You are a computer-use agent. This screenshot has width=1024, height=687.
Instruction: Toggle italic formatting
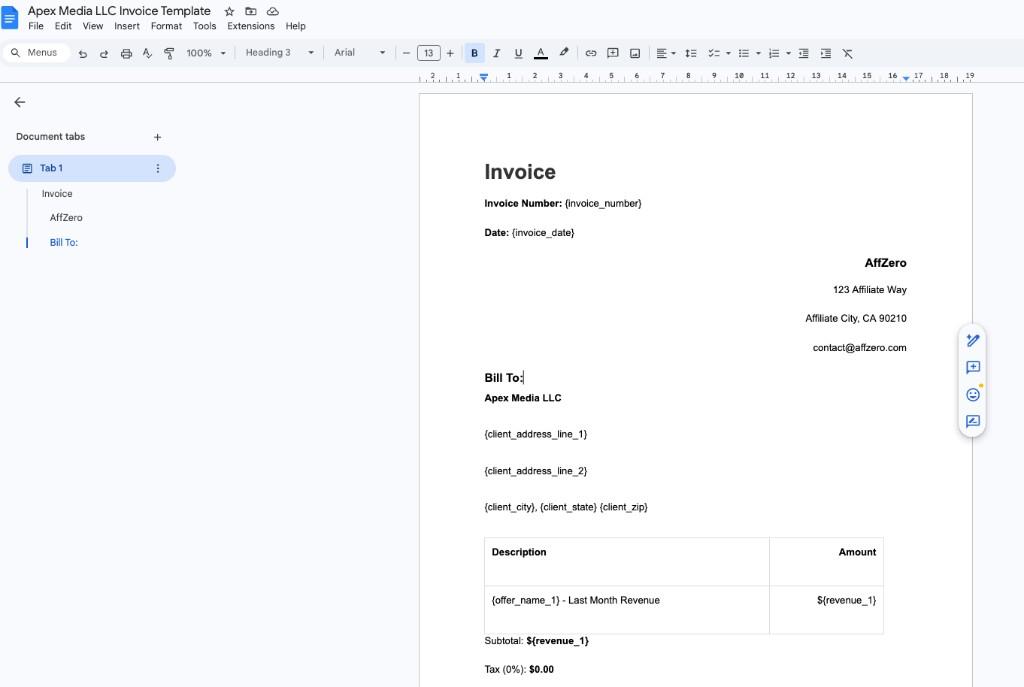pyautogui.click(x=496, y=54)
